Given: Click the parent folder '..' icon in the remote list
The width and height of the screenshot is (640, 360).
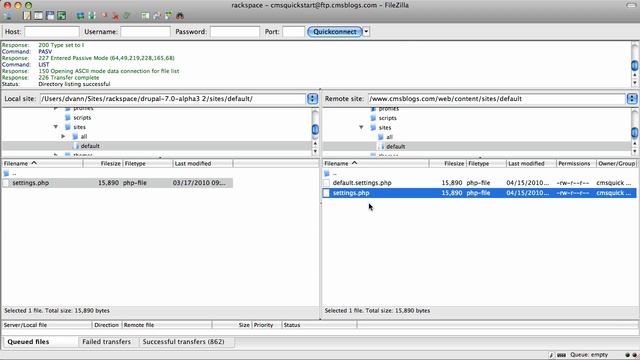Looking at the screenshot, I should [x=327, y=173].
